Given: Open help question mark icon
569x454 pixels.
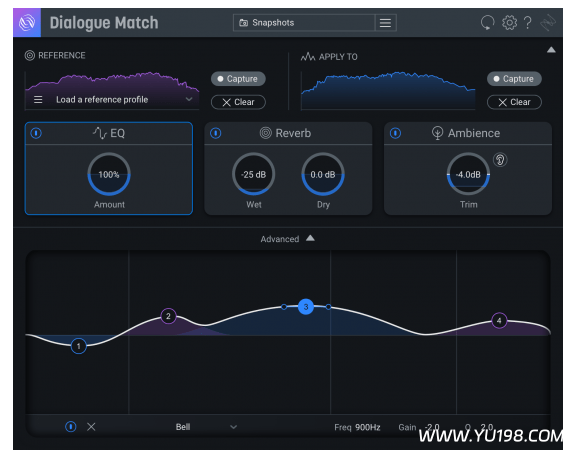Looking at the screenshot, I should pos(528,23).
